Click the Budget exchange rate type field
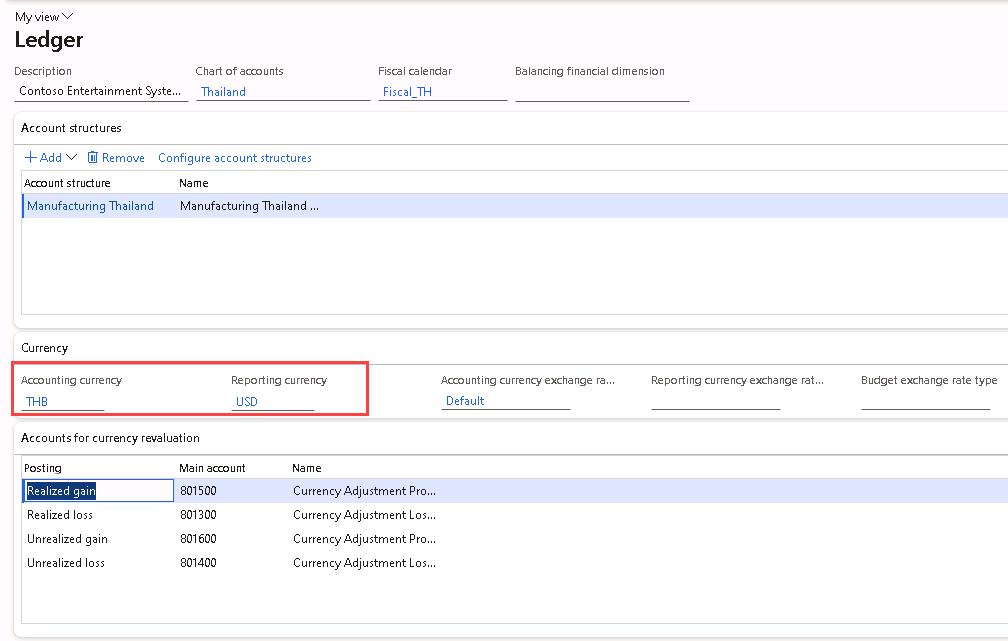This screenshot has width=1008, height=641. 925,401
